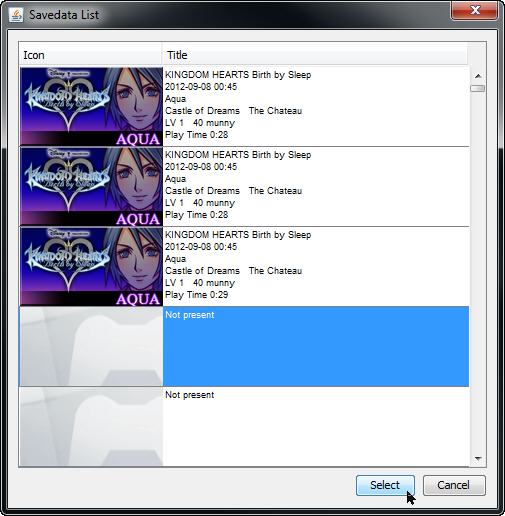Click the Select button
Viewport: 505px width, 516px height.
(385, 485)
